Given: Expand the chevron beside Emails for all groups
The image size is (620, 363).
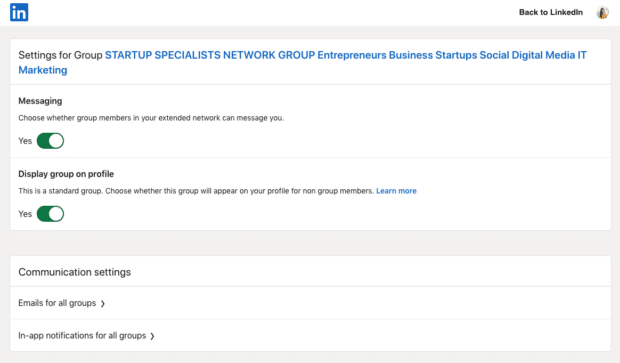Looking at the screenshot, I should [103, 304].
